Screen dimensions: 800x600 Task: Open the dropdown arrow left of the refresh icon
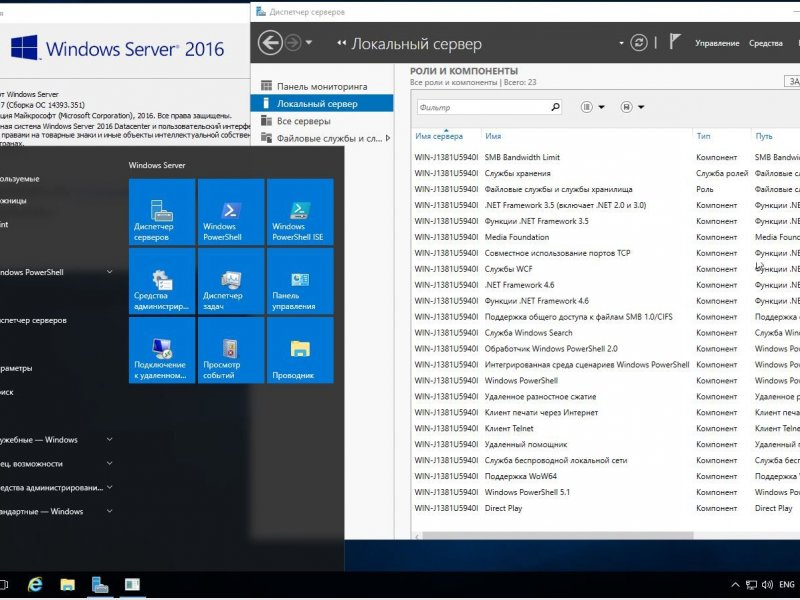621,43
